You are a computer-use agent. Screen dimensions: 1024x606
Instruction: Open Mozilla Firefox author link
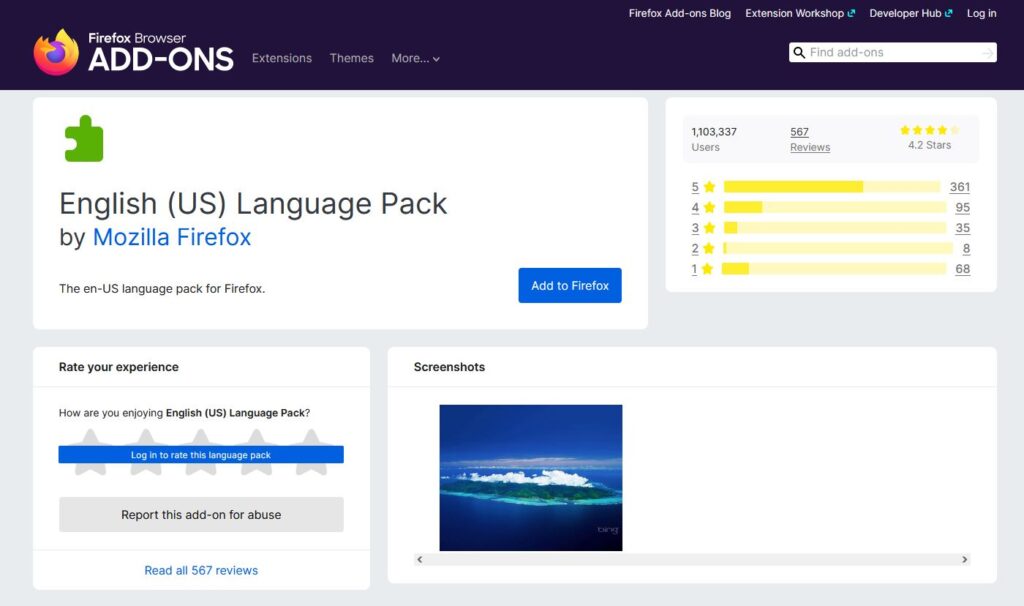pos(172,237)
